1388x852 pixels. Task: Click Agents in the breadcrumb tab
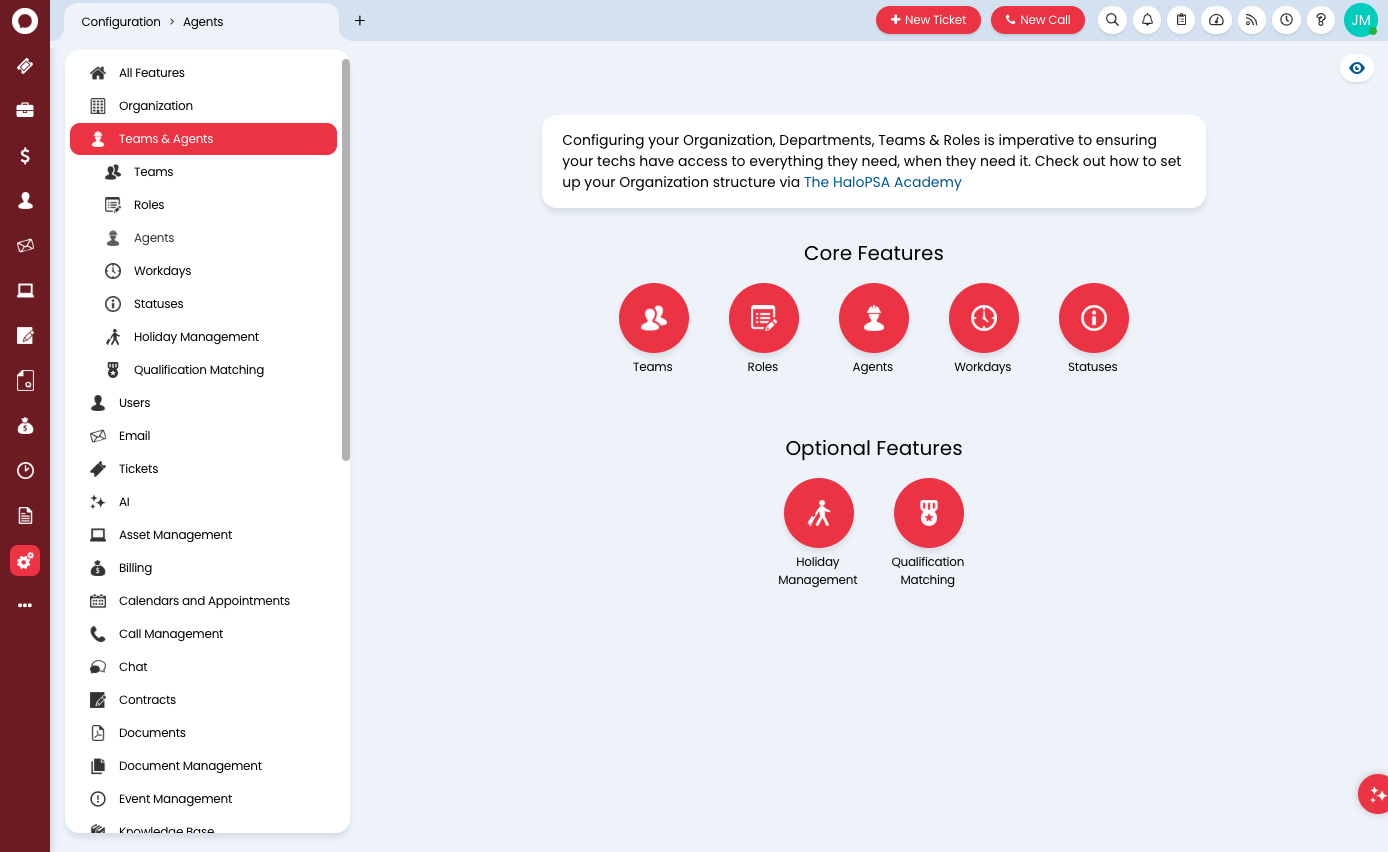coord(203,22)
